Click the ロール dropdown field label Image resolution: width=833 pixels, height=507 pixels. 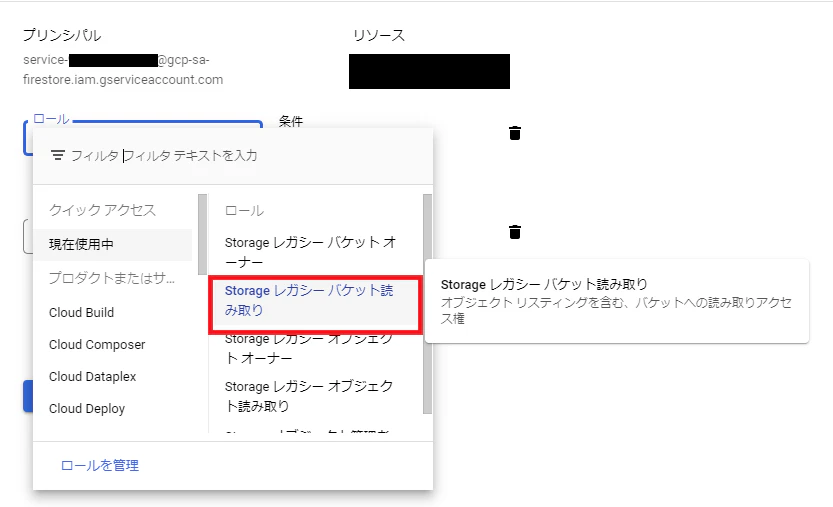[51, 119]
